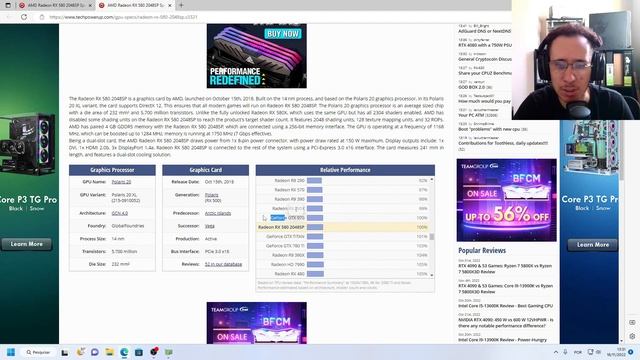
Task: Click Buy Now on the RAM ad
Action: (x=283, y=33)
